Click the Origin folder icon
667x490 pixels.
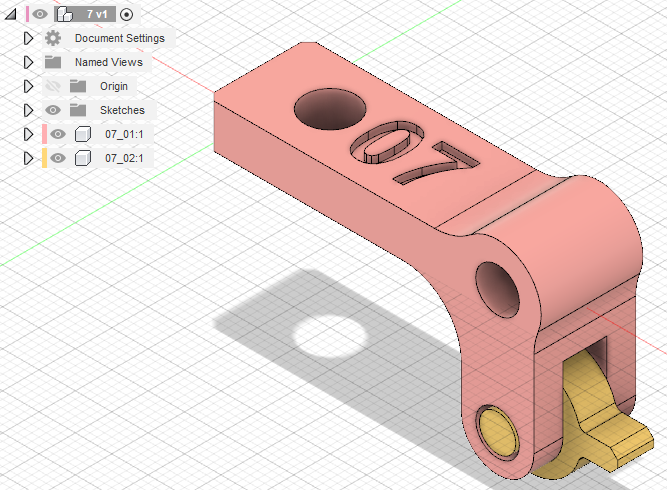point(78,86)
